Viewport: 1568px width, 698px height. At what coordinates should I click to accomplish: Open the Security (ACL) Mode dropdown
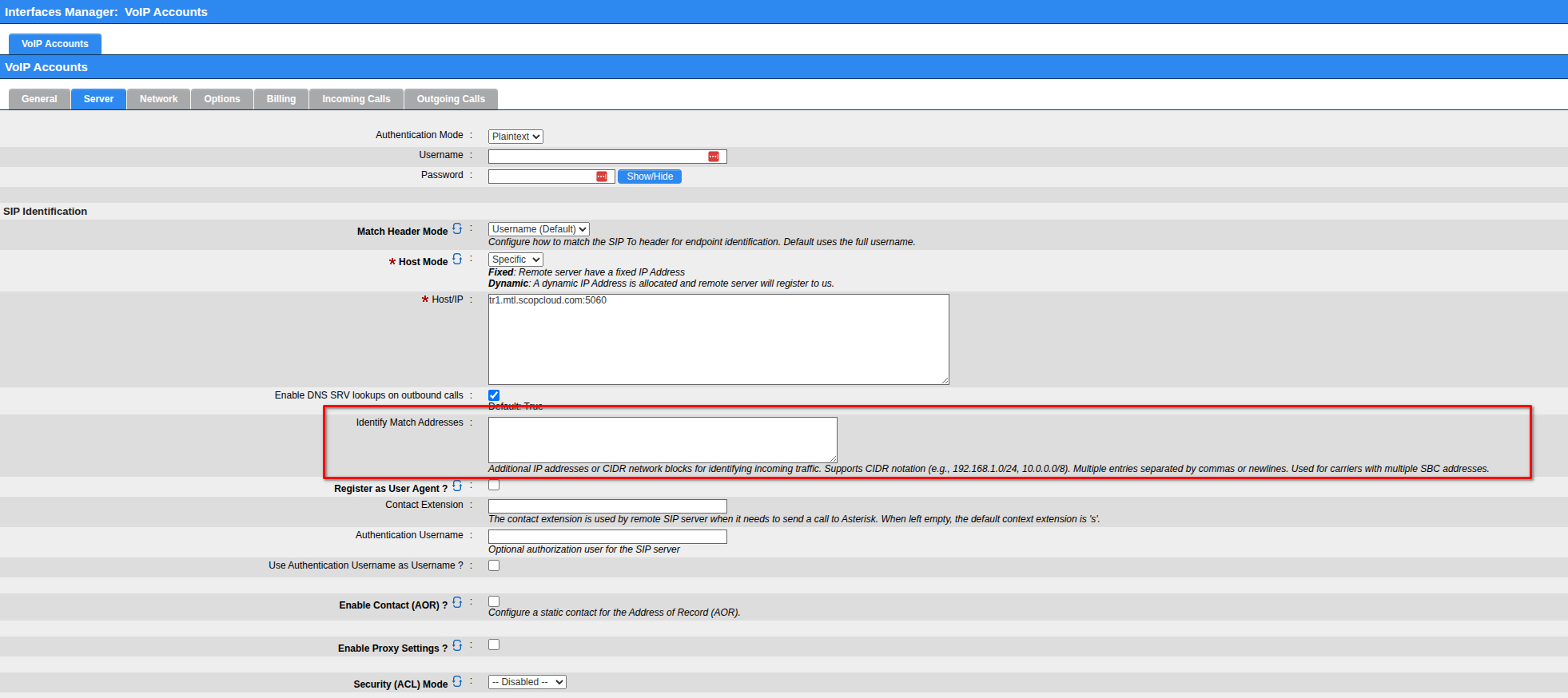point(527,682)
